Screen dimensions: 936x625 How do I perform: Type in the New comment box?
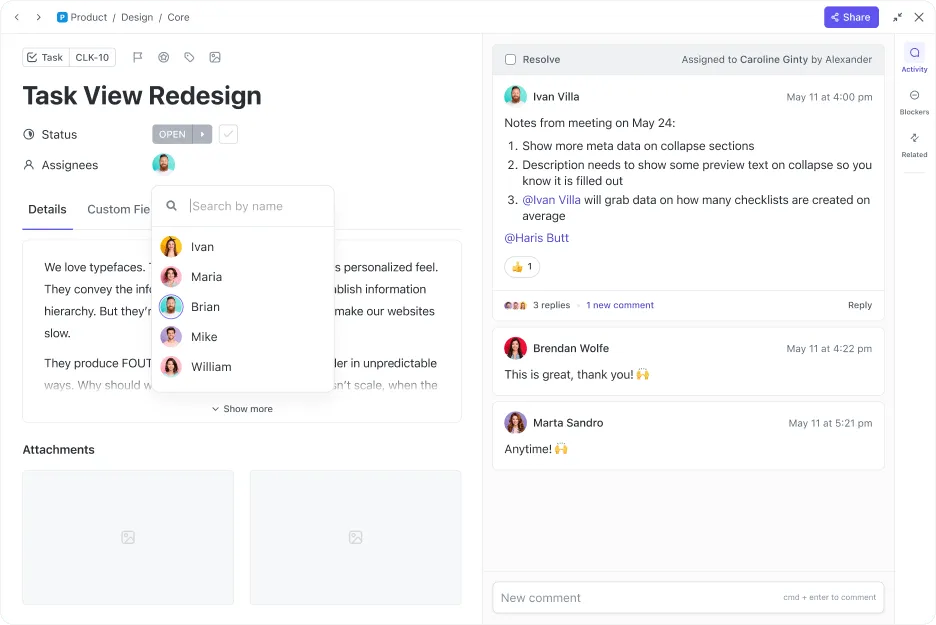(x=688, y=598)
